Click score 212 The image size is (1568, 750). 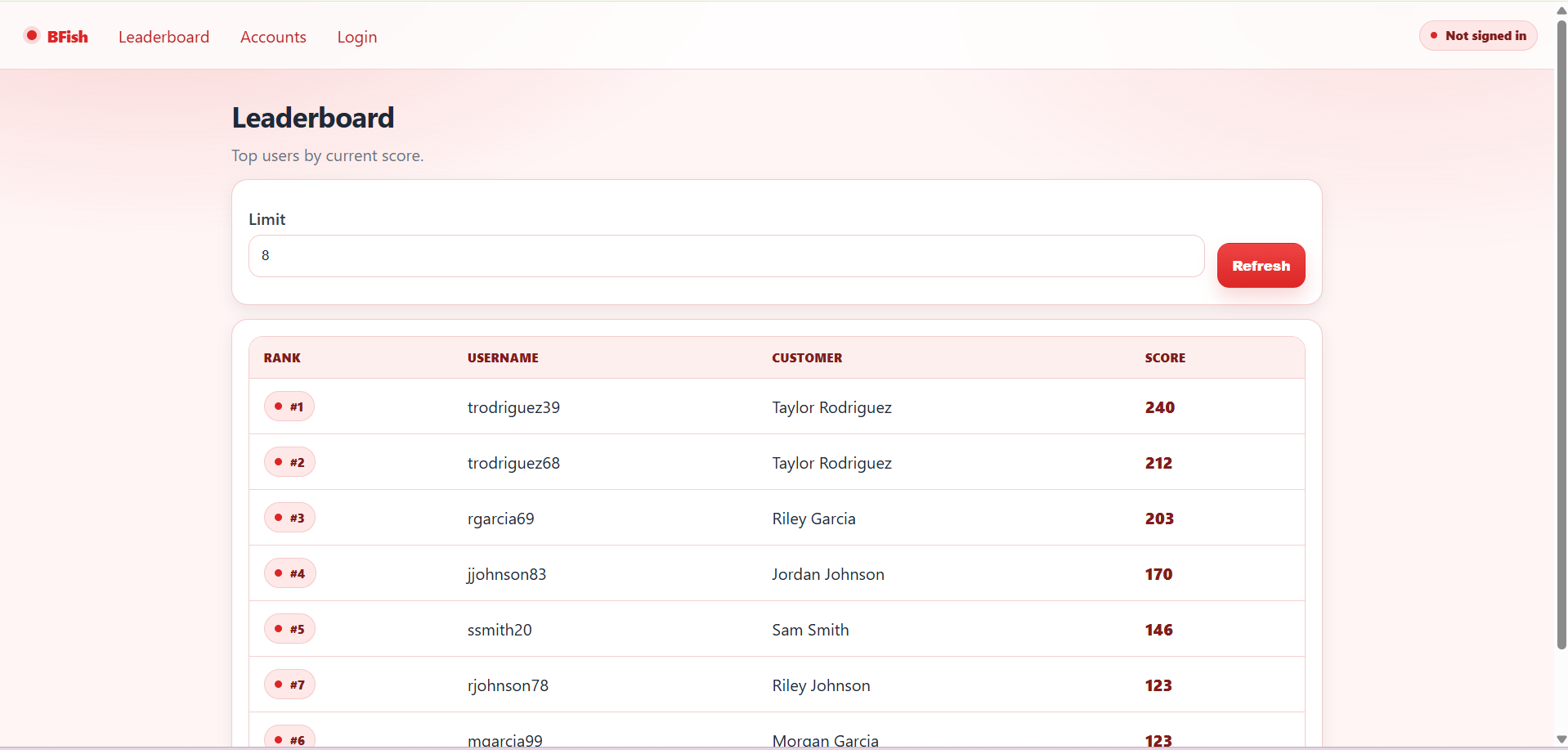[1158, 463]
